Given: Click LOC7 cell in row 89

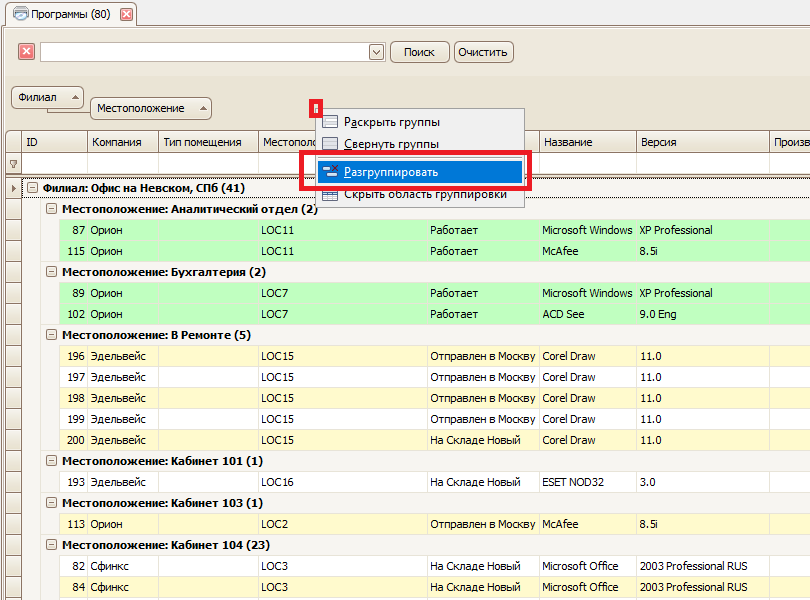Looking at the screenshot, I should [342, 293].
